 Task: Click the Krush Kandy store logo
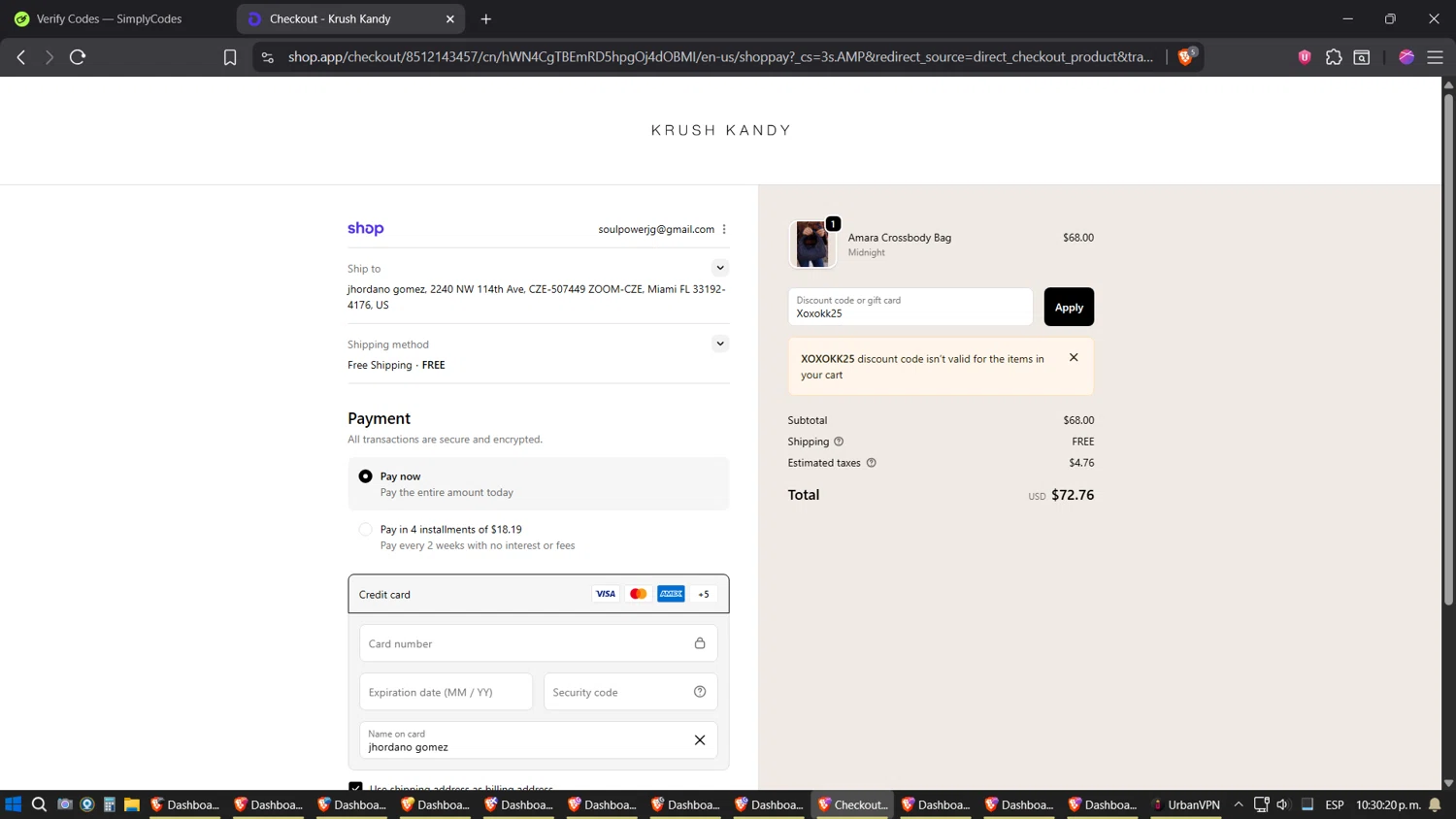[721, 130]
